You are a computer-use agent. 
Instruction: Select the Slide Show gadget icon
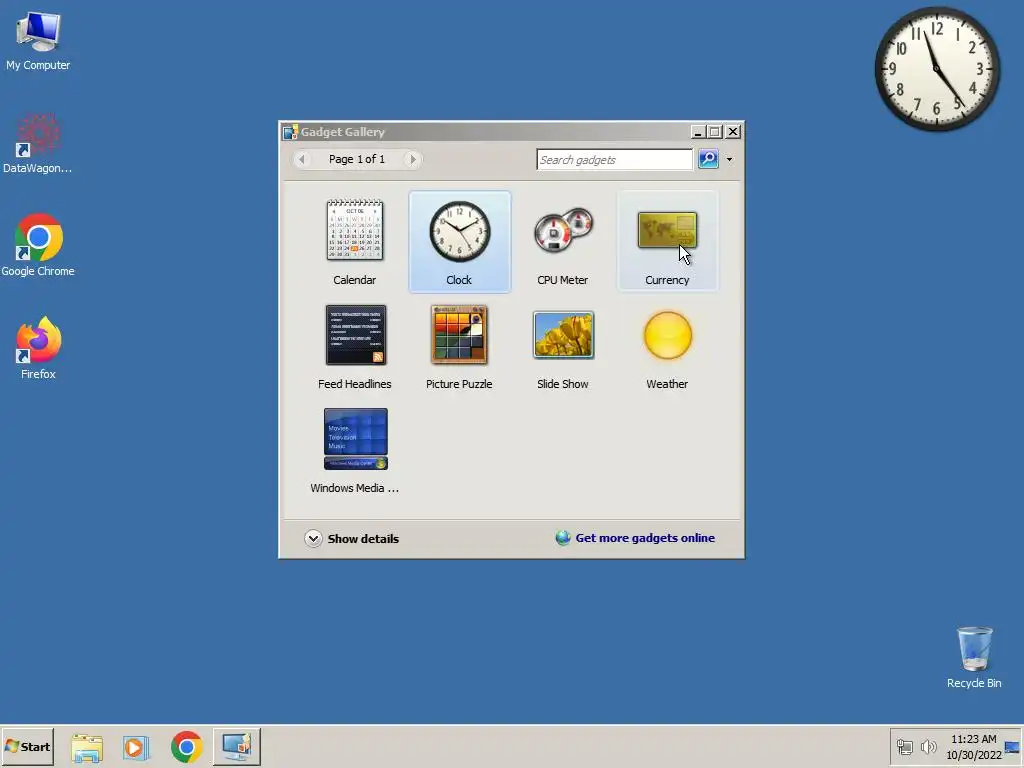pyautogui.click(x=563, y=335)
